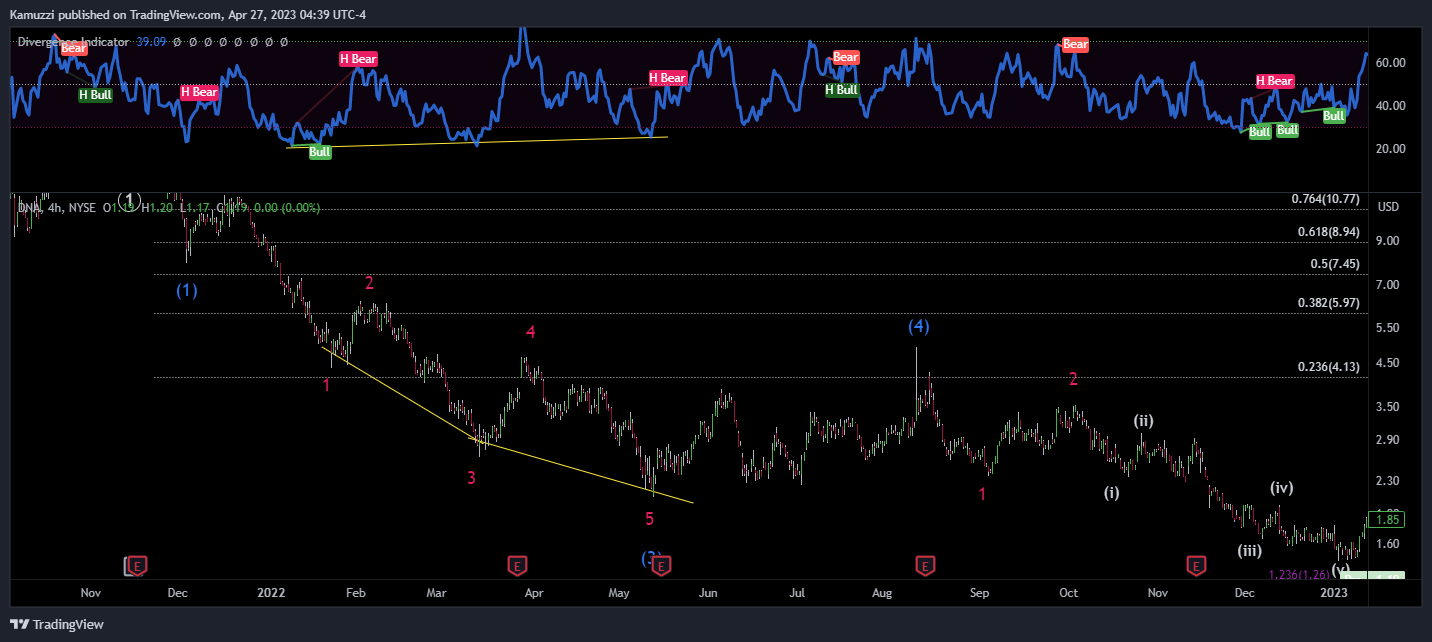Viewport: 1432px width, 642px height.
Task: Select the red 3 wave label
Action: [x=471, y=478]
